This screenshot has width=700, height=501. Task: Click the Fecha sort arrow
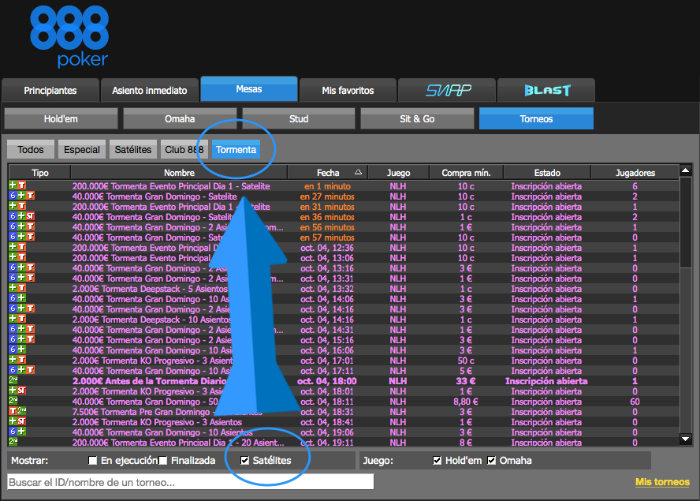tap(358, 172)
